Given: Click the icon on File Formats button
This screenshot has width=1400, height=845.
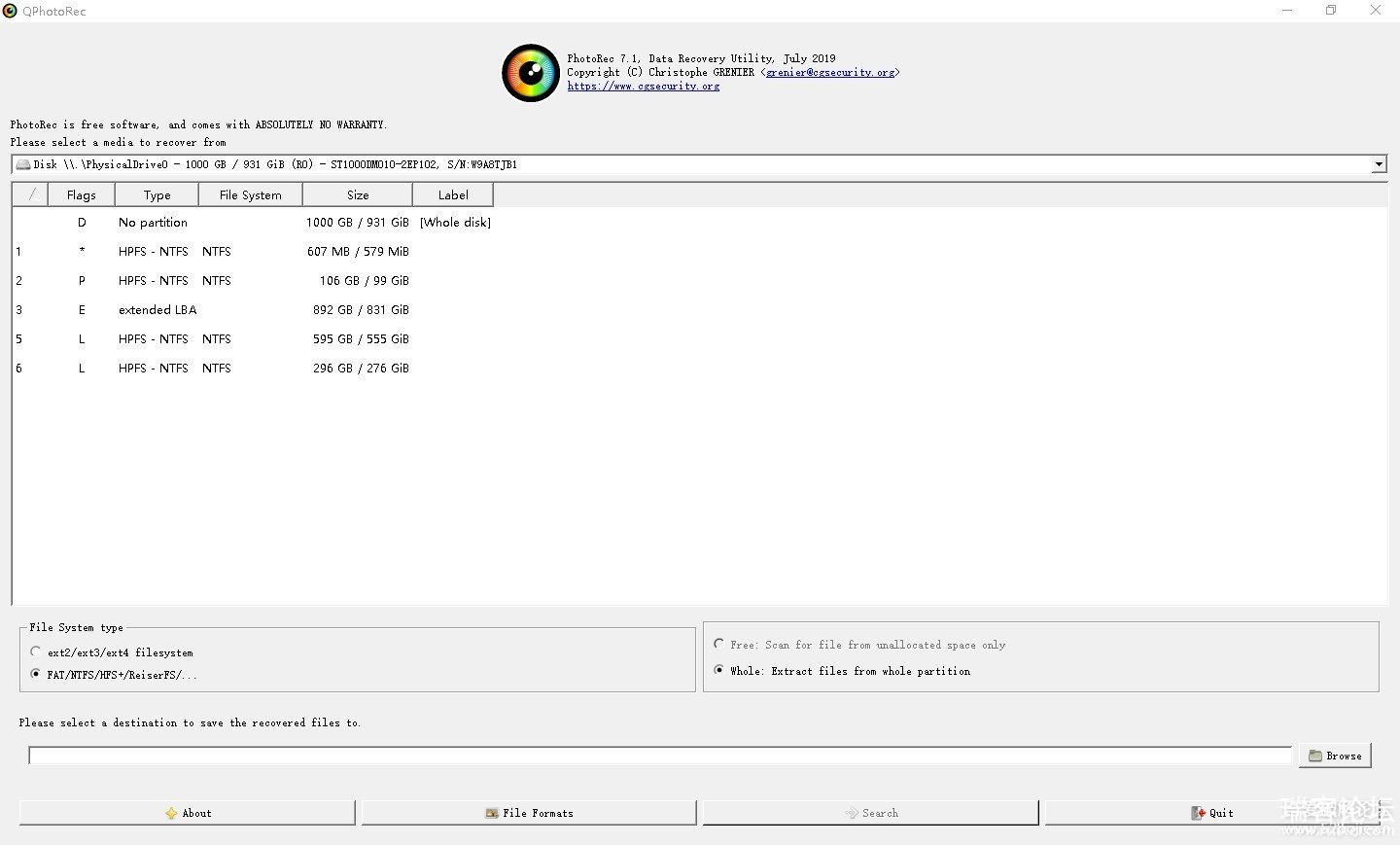Looking at the screenshot, I should (x=492, y=813).
